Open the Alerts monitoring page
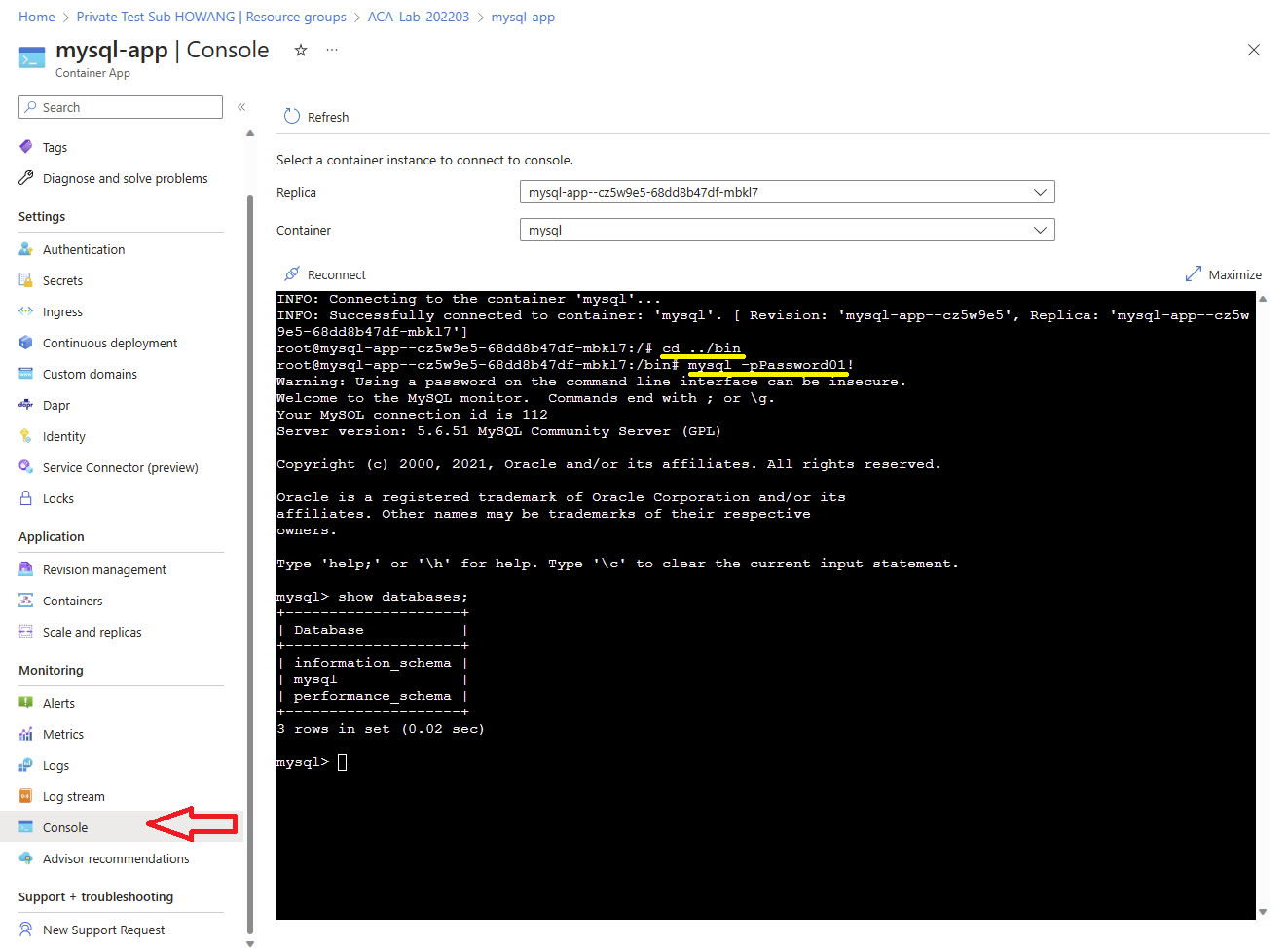The width and height of the screenshot is (1288, 948). click(x=58, y=704)
